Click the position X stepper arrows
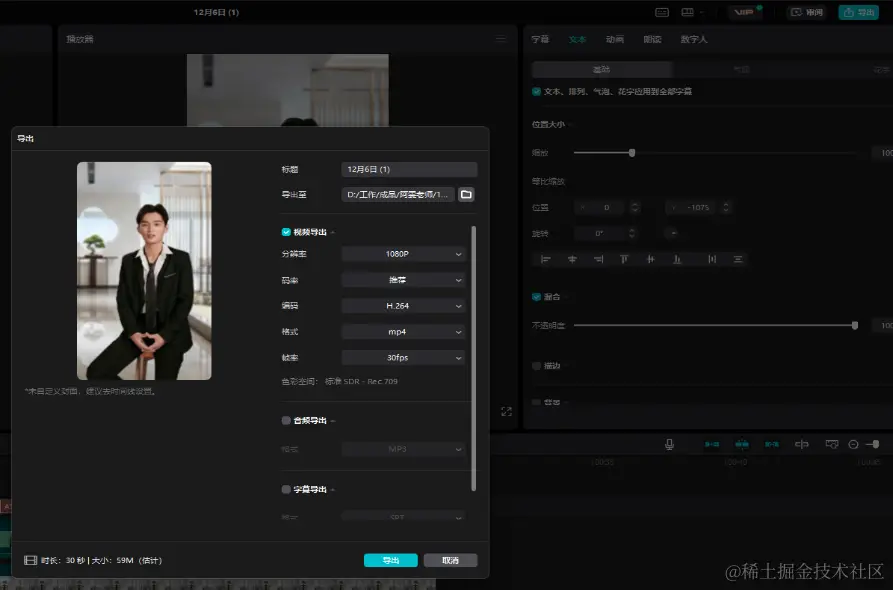The image size is (893, 590). click(634, 207)
